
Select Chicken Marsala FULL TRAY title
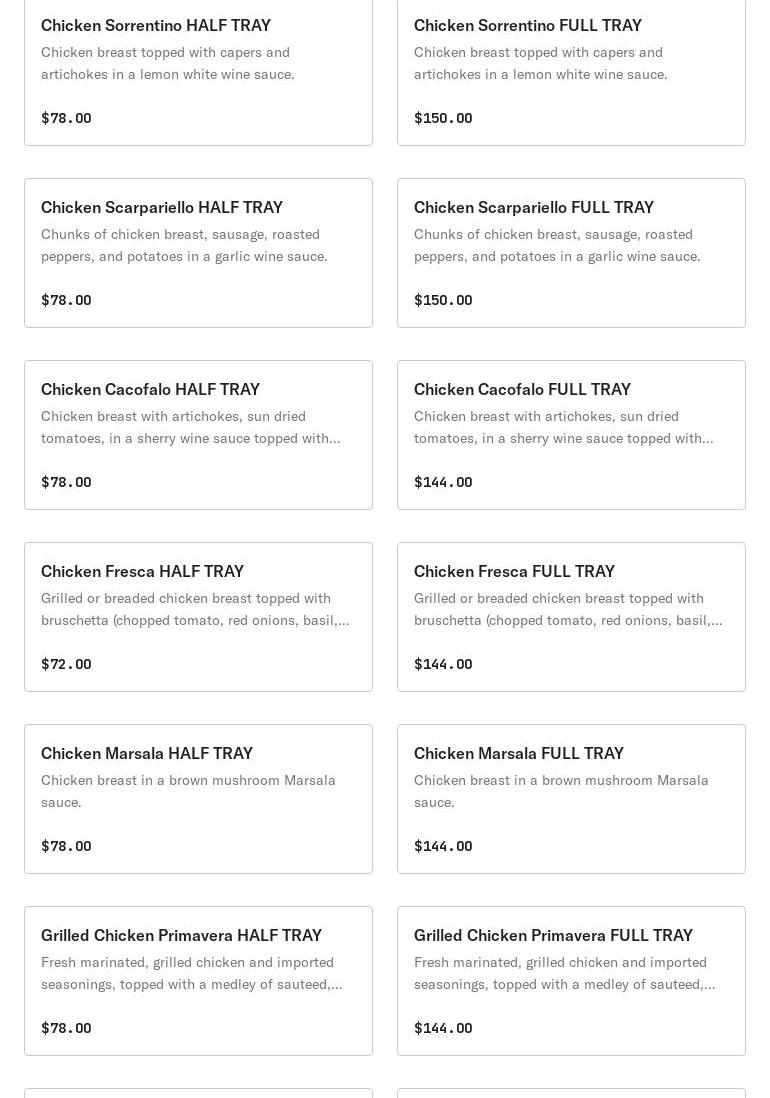pos(519,753)
